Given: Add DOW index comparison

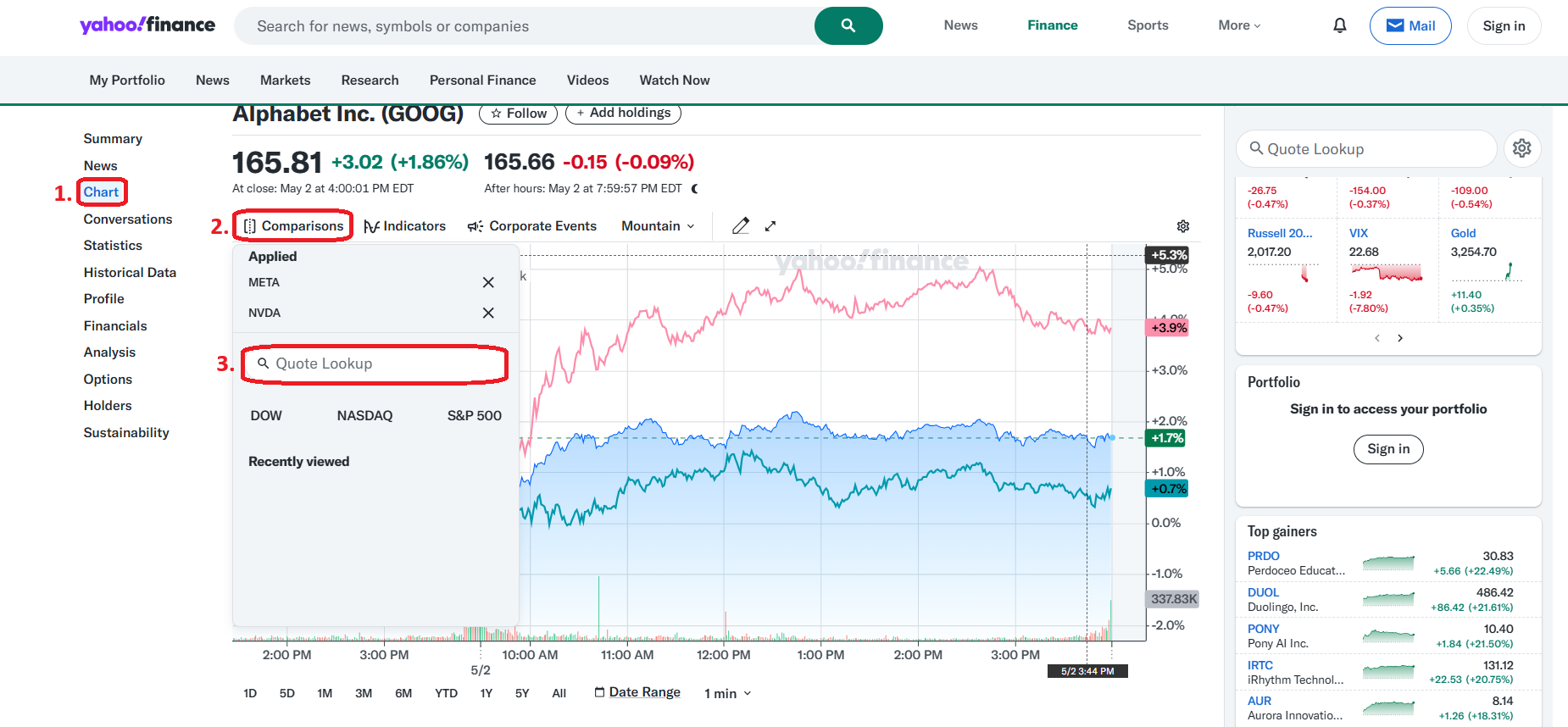Looking at the screenshot, I should (x=266, y=416).
